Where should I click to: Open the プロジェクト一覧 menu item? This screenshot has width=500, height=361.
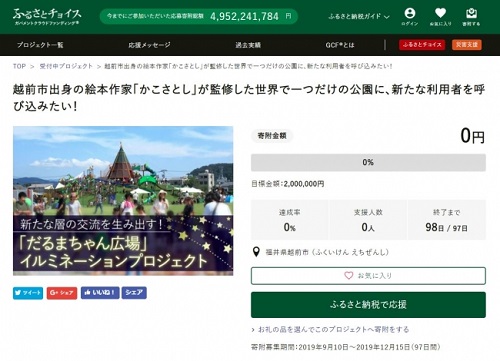(x=40, y=45)
